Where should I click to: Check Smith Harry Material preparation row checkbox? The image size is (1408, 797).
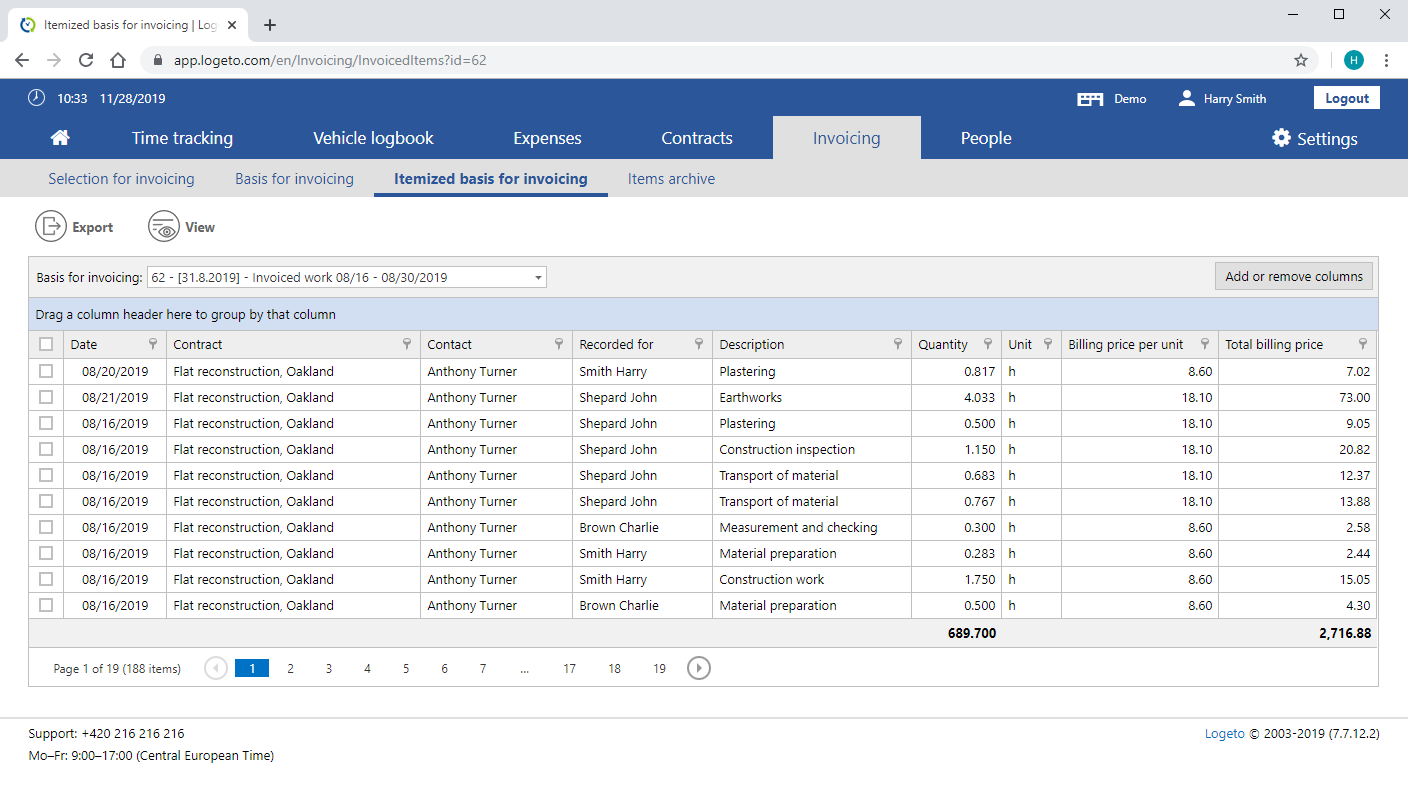click(x=46, y=553)
